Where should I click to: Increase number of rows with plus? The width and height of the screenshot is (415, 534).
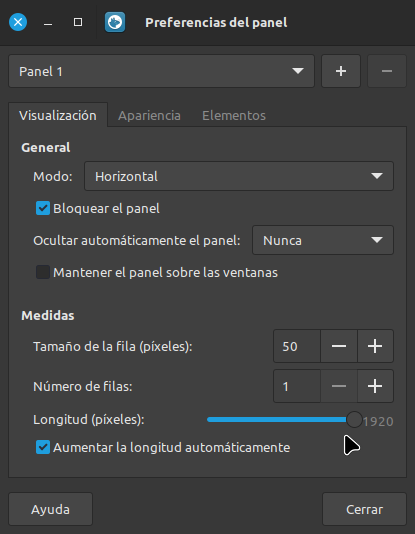[x=375, y=386]
